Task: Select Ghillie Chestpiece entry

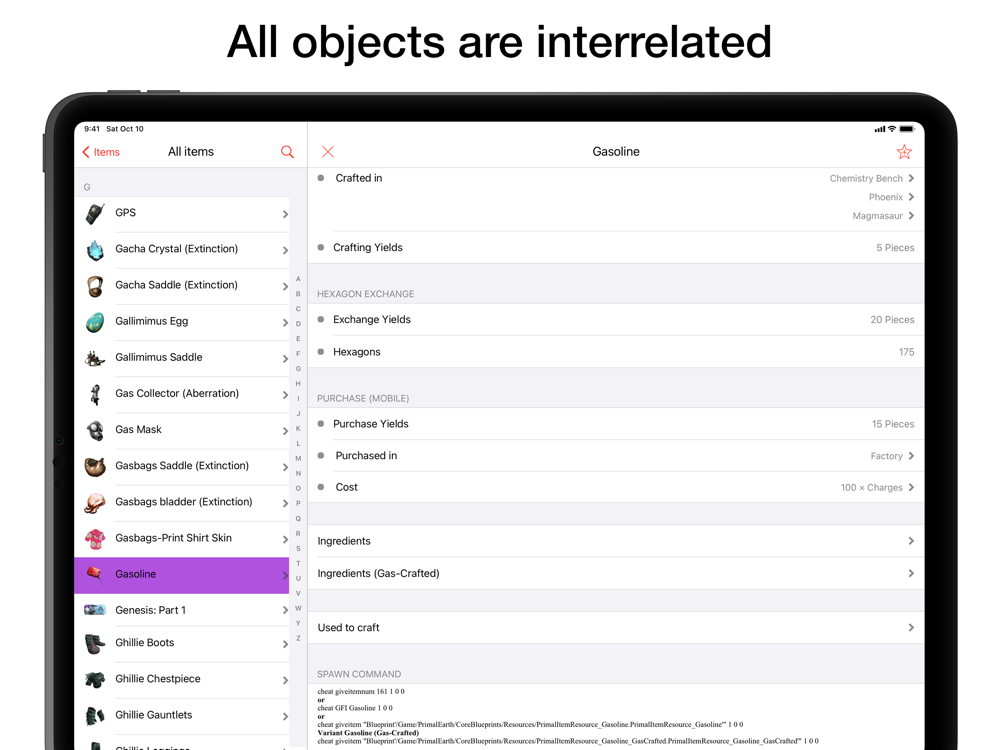Action: click(181, 680)
